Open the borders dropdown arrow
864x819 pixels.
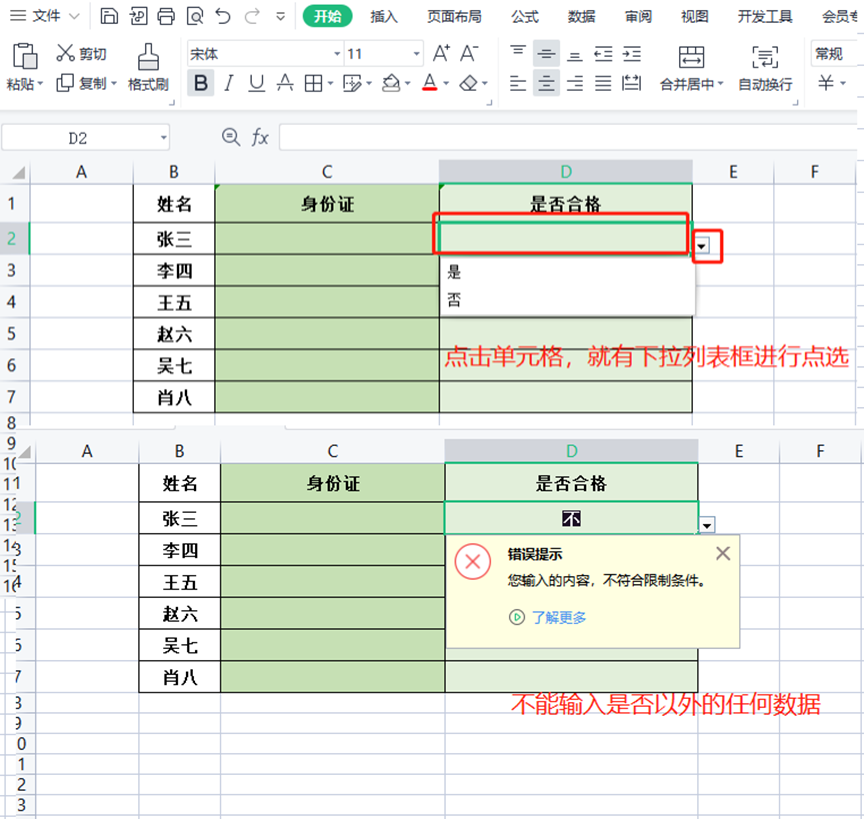click(x=331, y=84)
